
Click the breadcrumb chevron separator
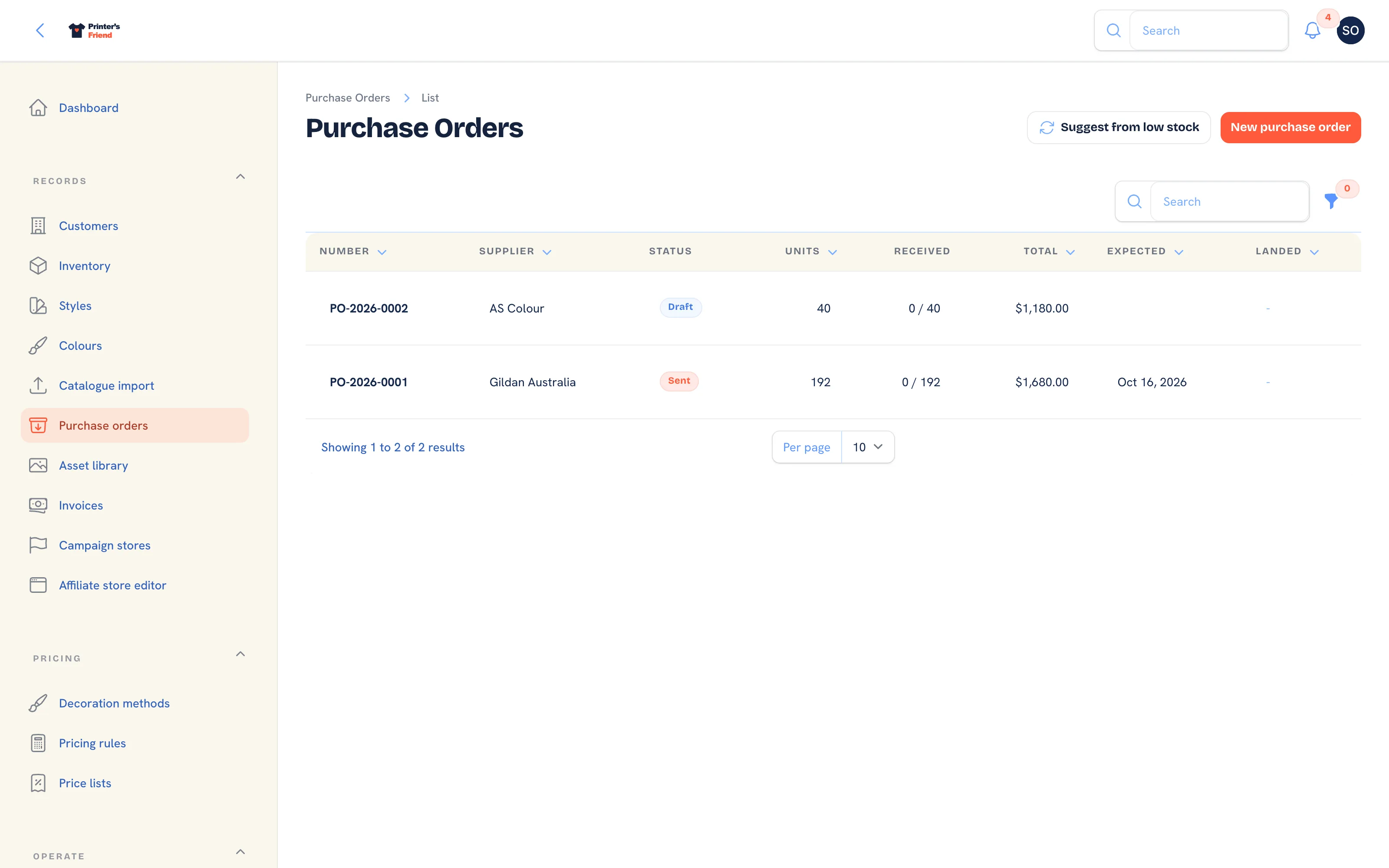pyautogui.click(x=406, y=98)
